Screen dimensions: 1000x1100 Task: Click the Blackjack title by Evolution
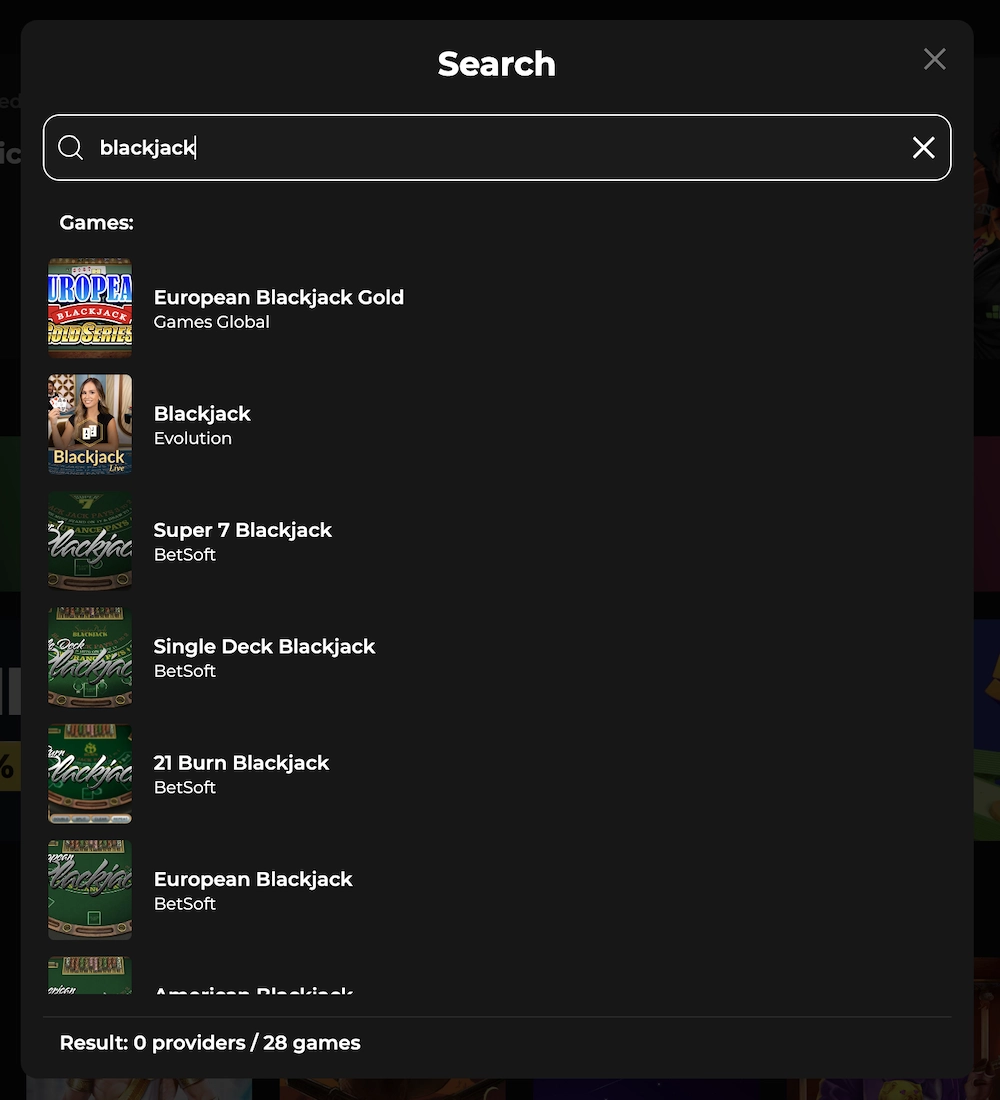(202, 414)
